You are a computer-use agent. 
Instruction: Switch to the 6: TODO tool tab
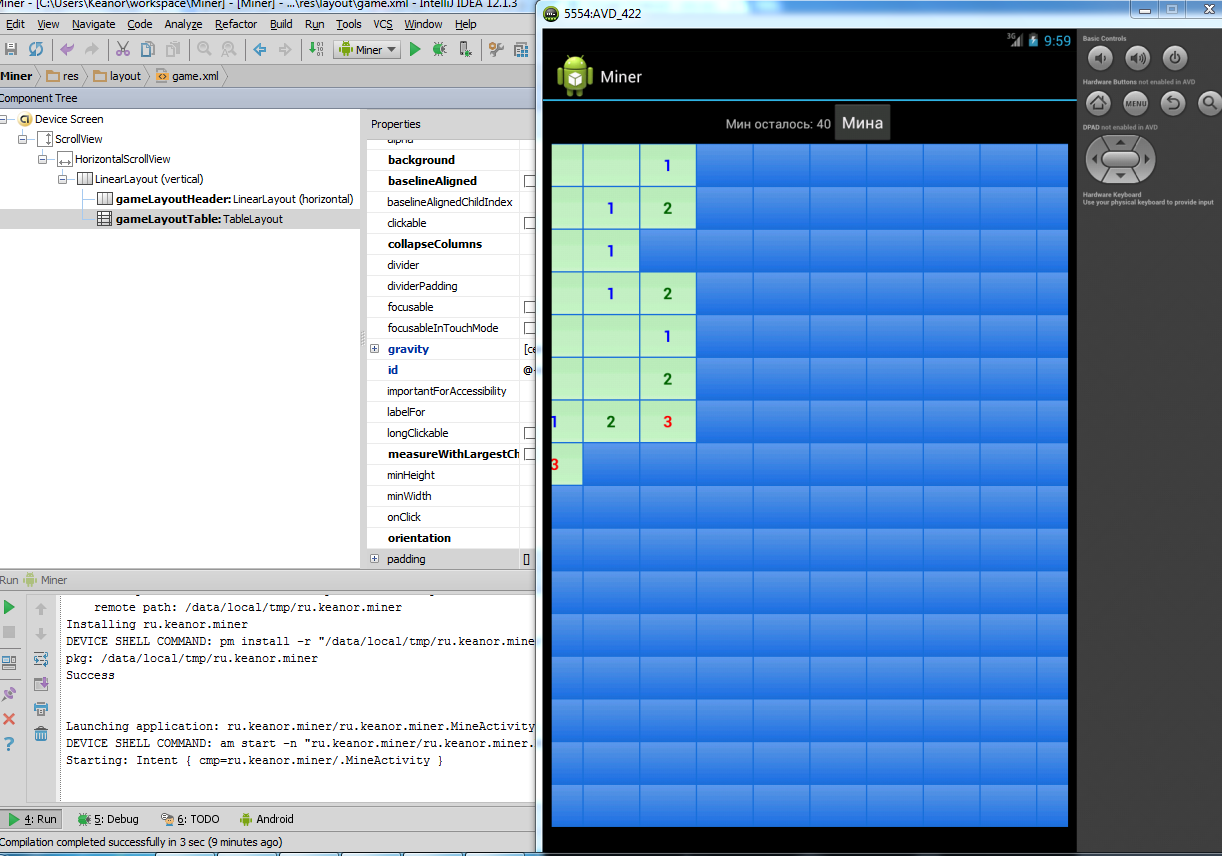click(191, 819)
